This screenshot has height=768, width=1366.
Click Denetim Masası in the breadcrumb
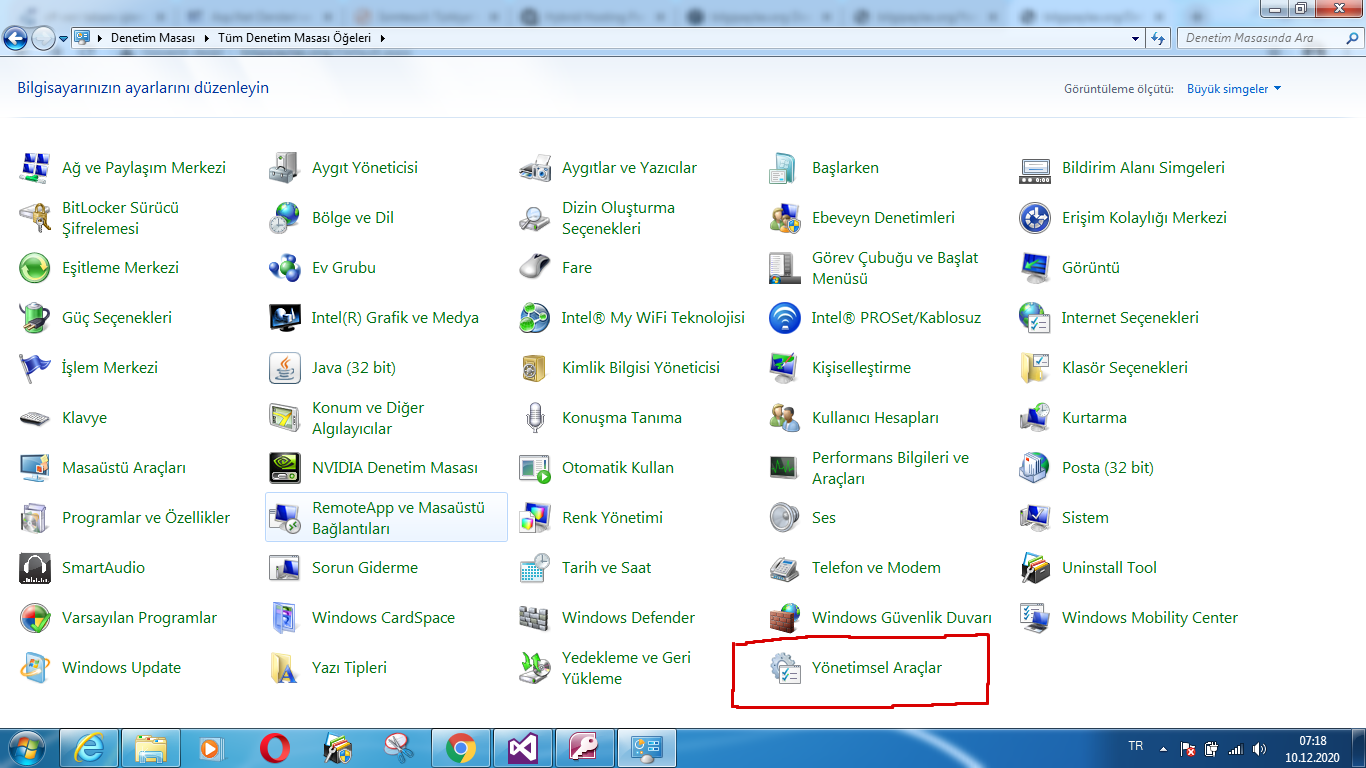pos(153,38)
